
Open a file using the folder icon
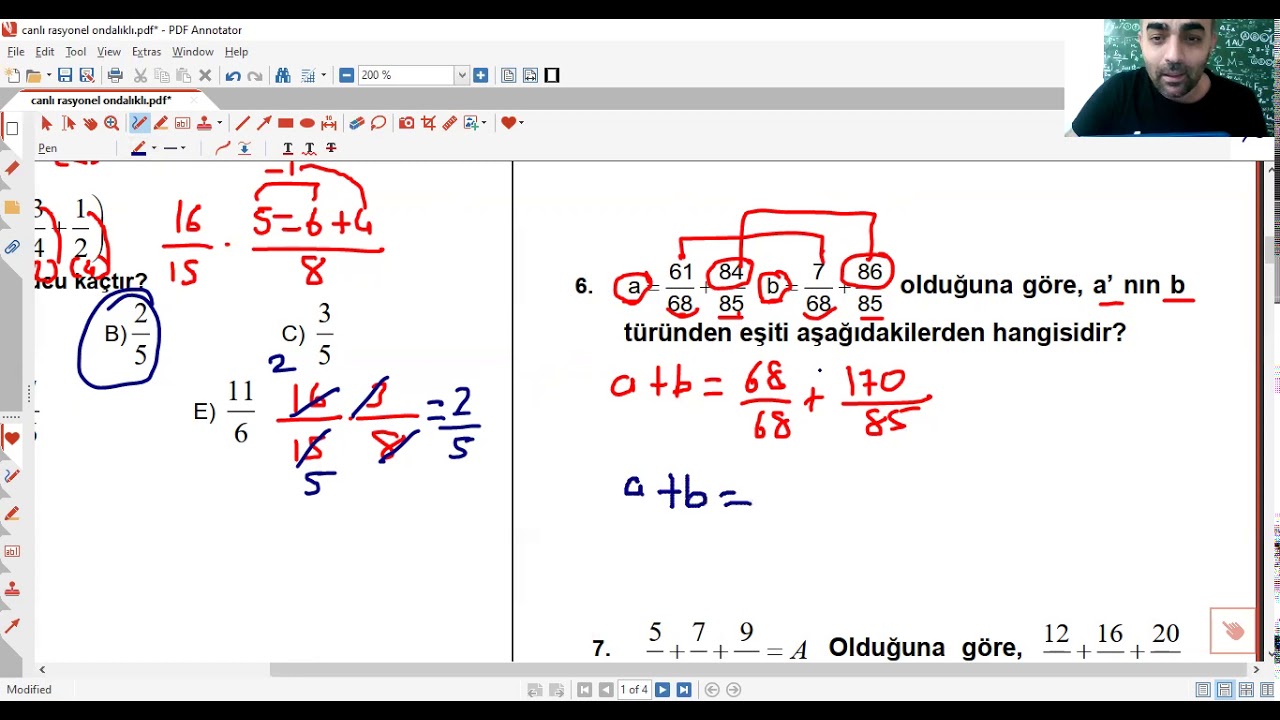[33, 75]
